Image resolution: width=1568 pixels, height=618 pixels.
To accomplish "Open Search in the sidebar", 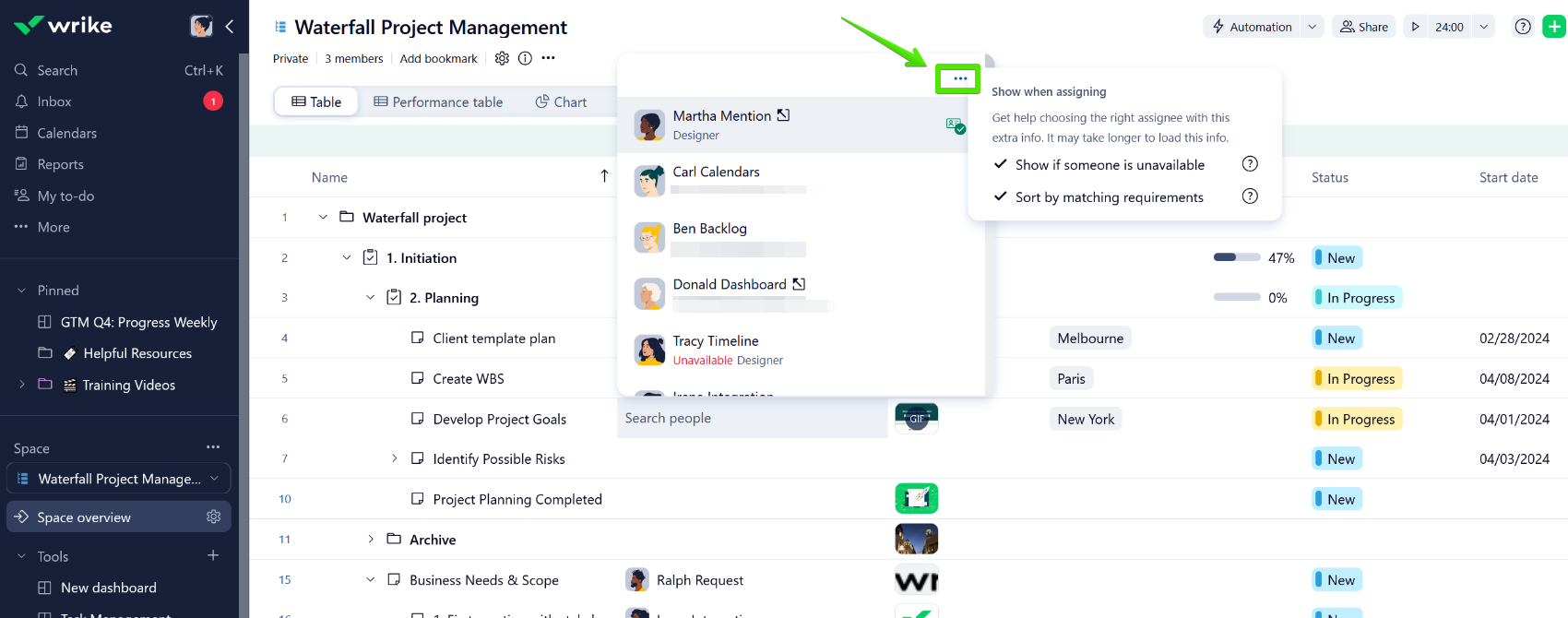I will point(57,70).
